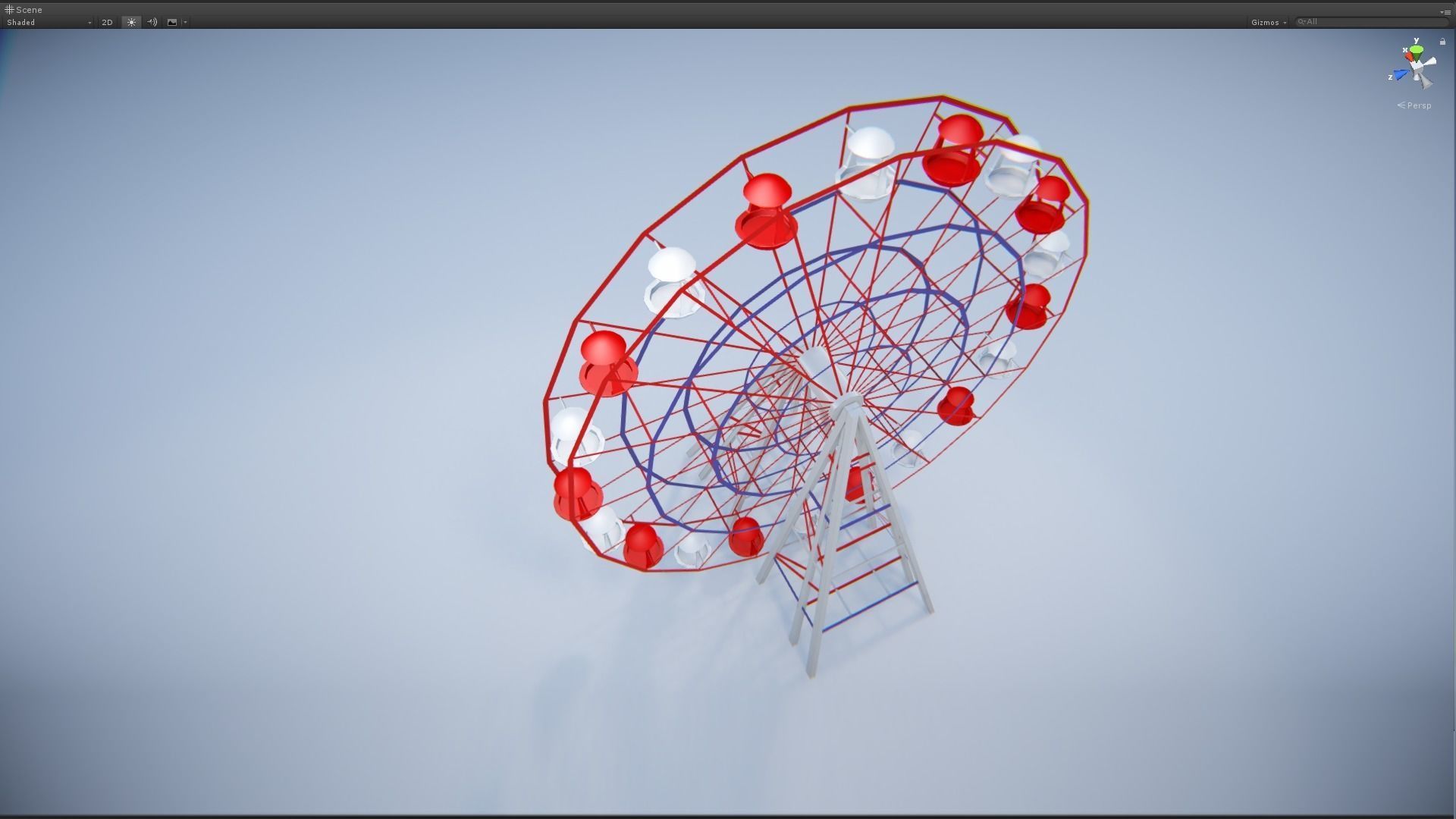The height and width of the screenshot is (819, 1456).
Task: Open the effects dropdown arrow next to image icon
Action: [x=184, y=22]
